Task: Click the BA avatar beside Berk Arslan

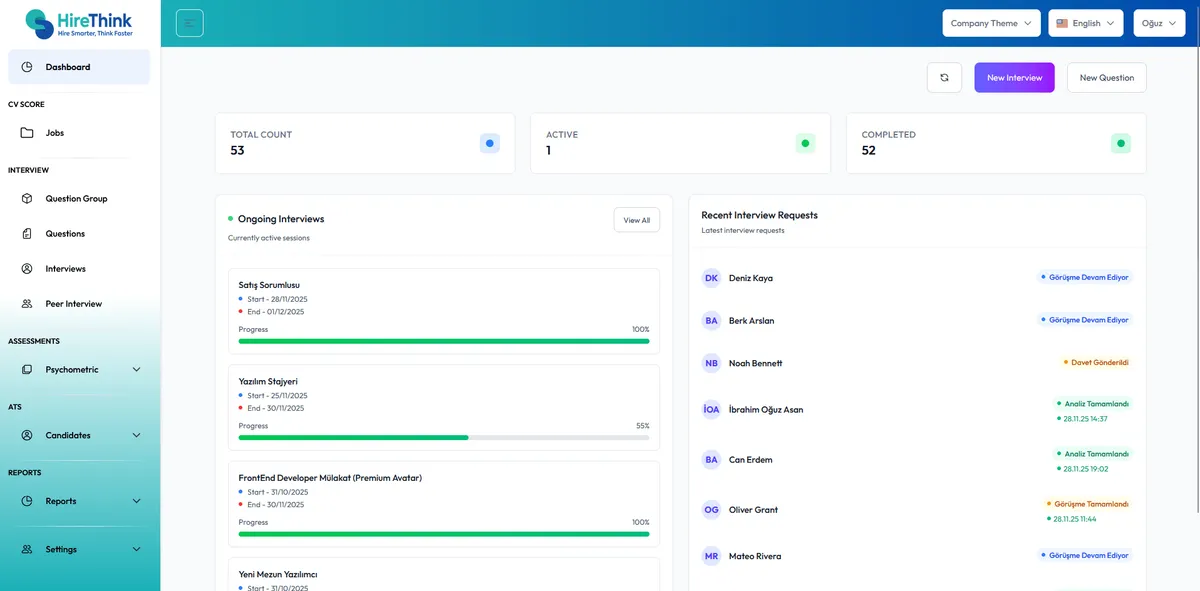Action: [x=711, y=320]
